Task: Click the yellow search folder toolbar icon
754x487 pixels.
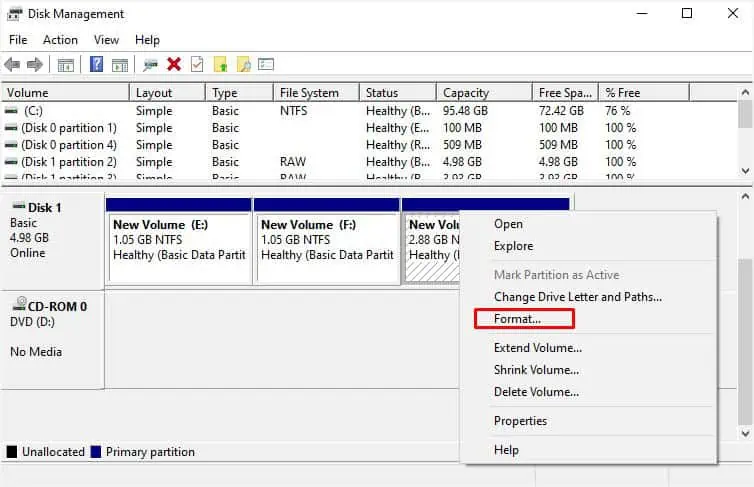Action: [244, 64]
